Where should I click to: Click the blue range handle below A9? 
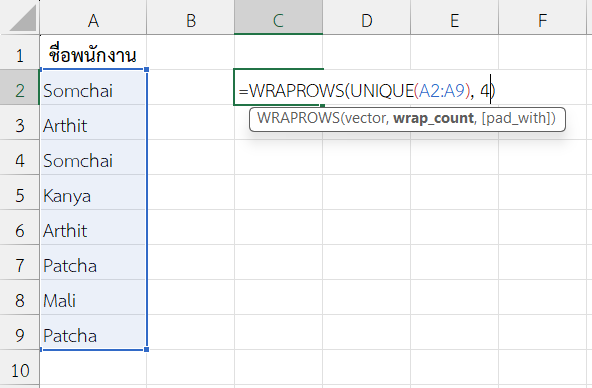[146, 350]
